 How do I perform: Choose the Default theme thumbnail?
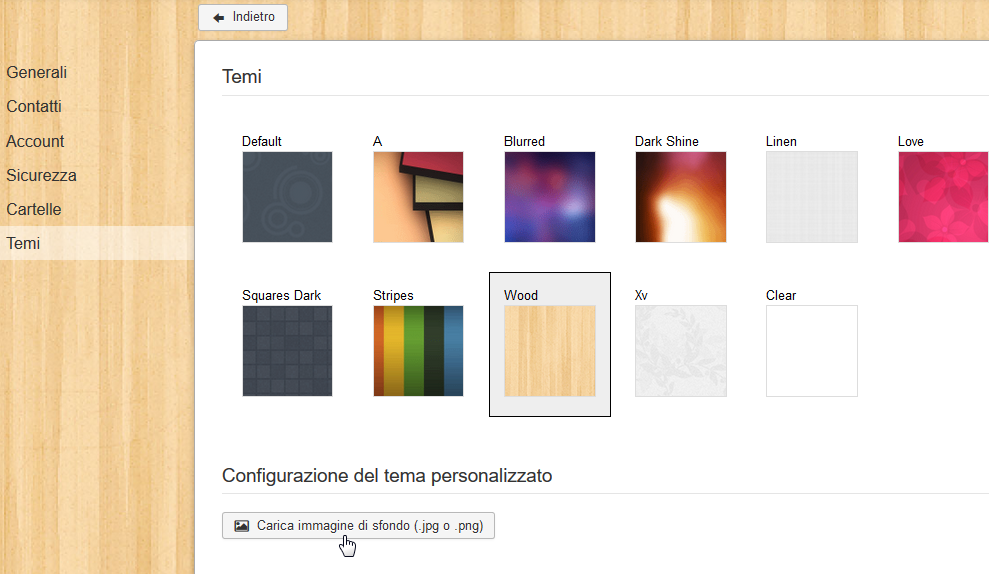287,197
